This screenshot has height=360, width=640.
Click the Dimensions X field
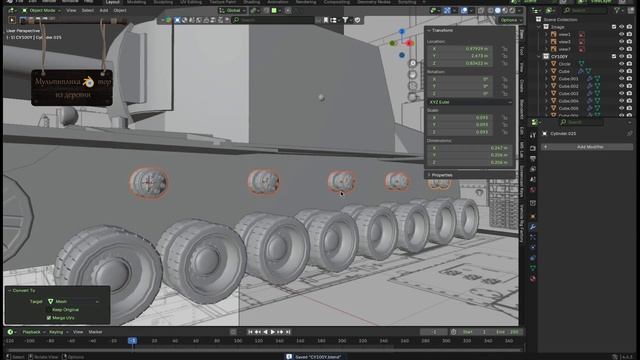pos(469,148)
